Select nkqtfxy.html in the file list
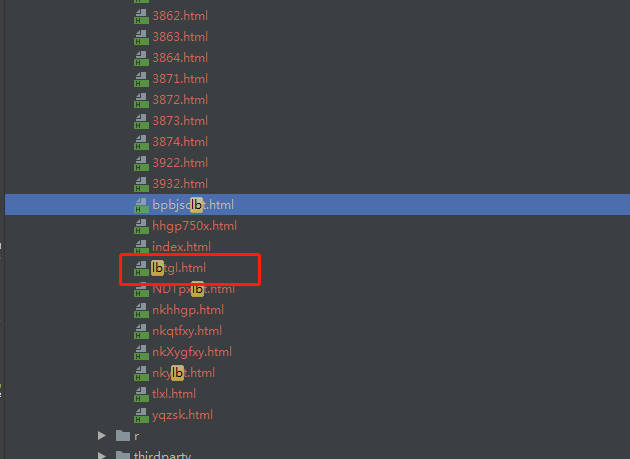The image size is (630, 459). (x=187, y=331)
